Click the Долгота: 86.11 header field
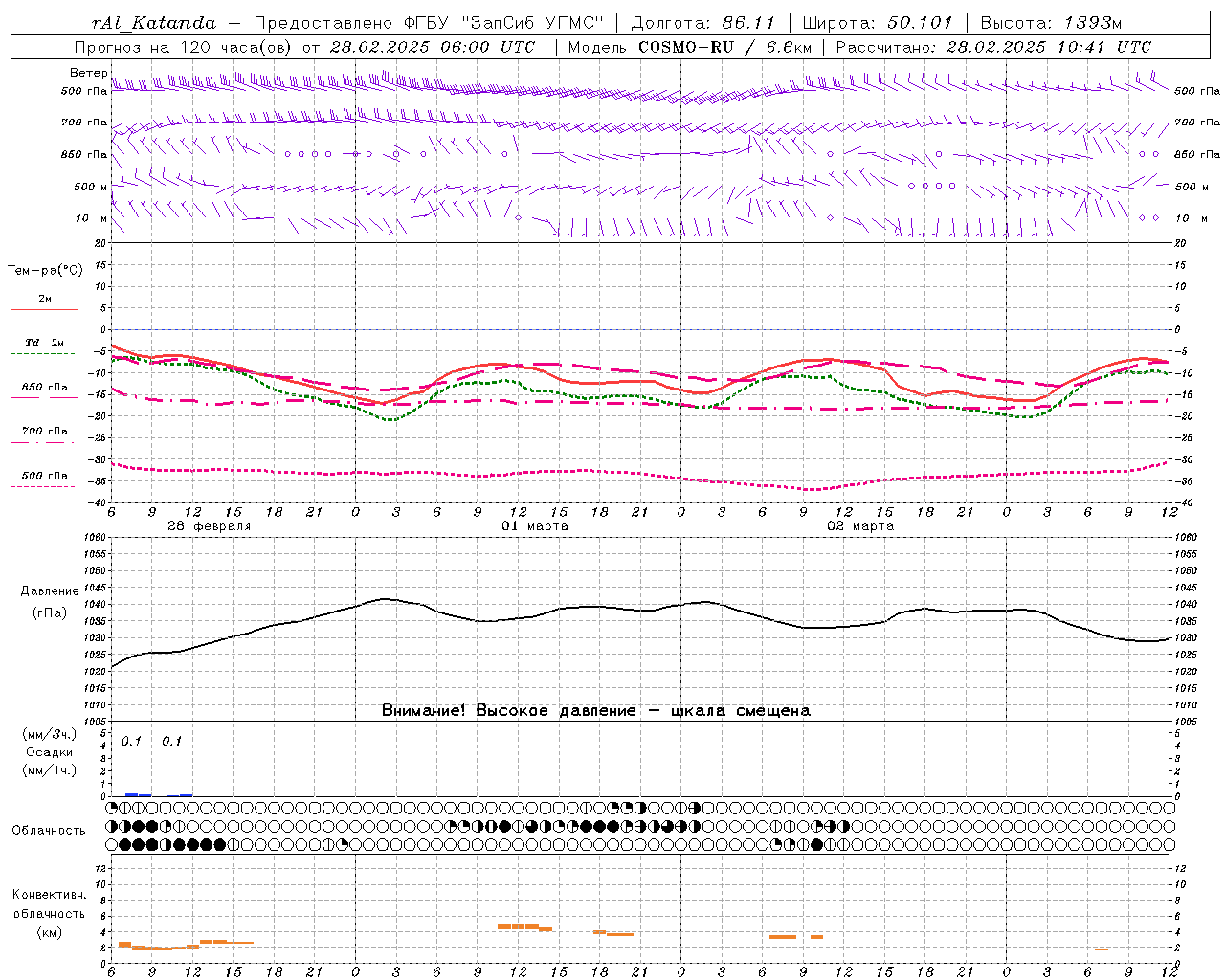1225x980 pixels. click(702, 23)
